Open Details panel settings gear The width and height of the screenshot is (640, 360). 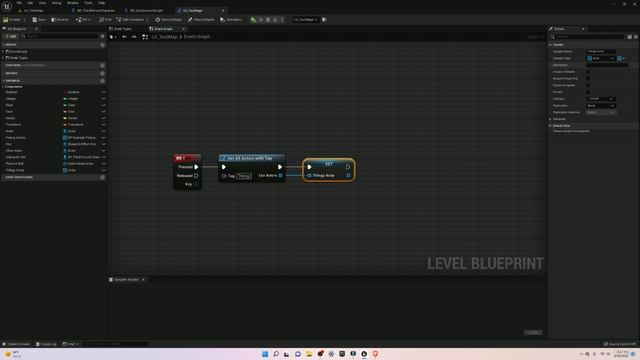636,37
